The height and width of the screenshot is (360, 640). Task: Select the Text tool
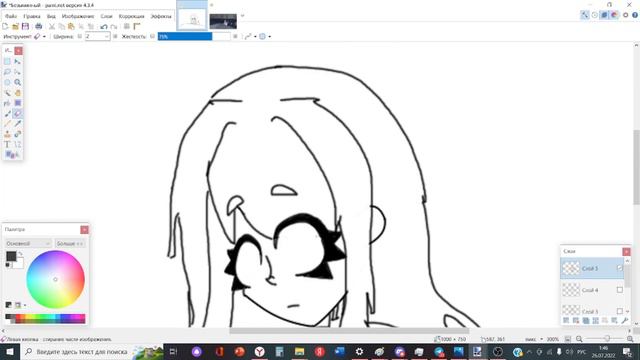coord(7,144)
